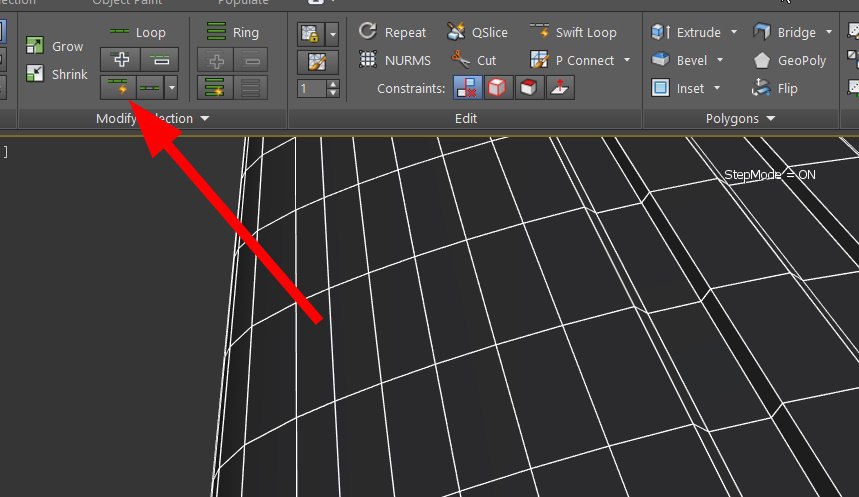Viewport: 859px width, 497px height.
Task: Click the Extrude polygons tool
Action: [686, 32]
